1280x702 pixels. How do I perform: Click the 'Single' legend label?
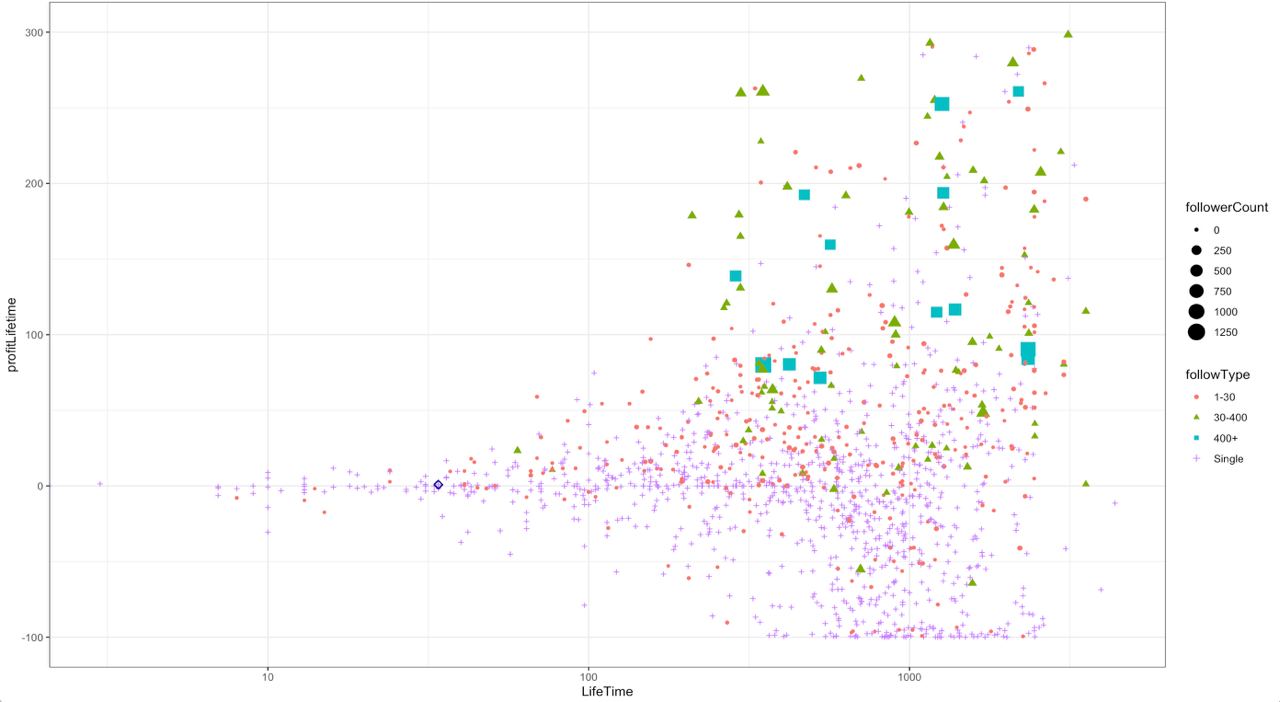[1227, 459]
